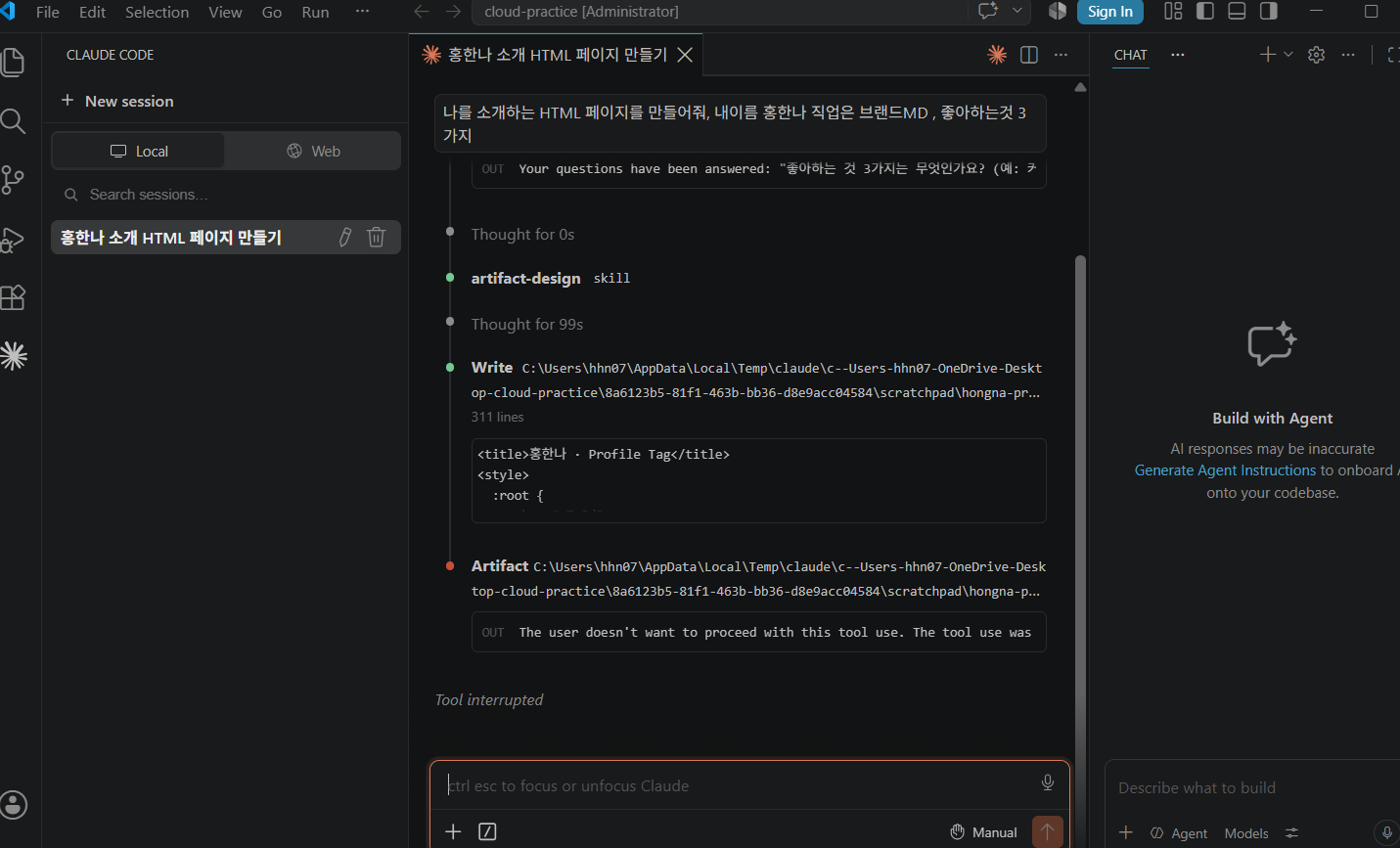This screenshot has height=848, width=1400.
Task: Open the Extensions view
Action: (x=13, y=297)
